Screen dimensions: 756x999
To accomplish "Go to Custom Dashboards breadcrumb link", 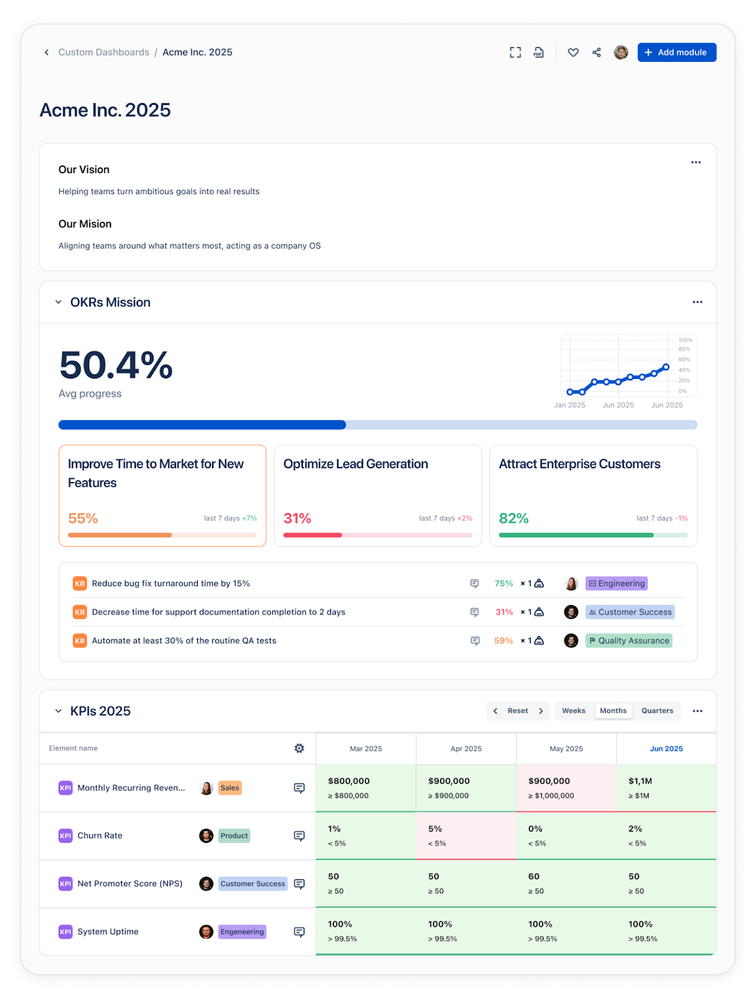I will tap(104, 52).
